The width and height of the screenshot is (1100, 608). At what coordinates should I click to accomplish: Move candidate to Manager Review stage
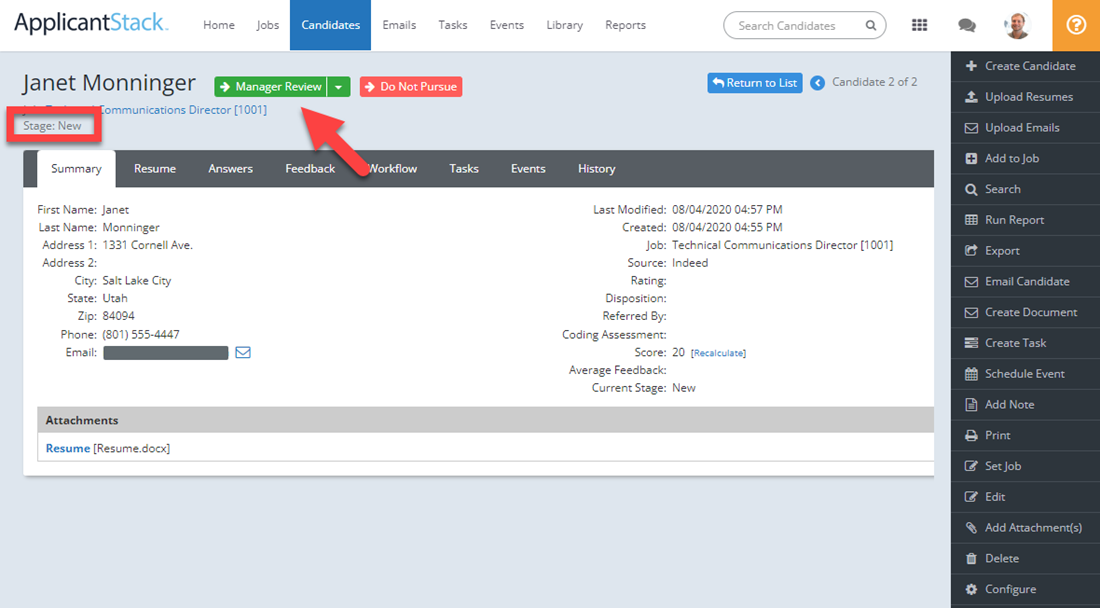(x=271, y=87)
